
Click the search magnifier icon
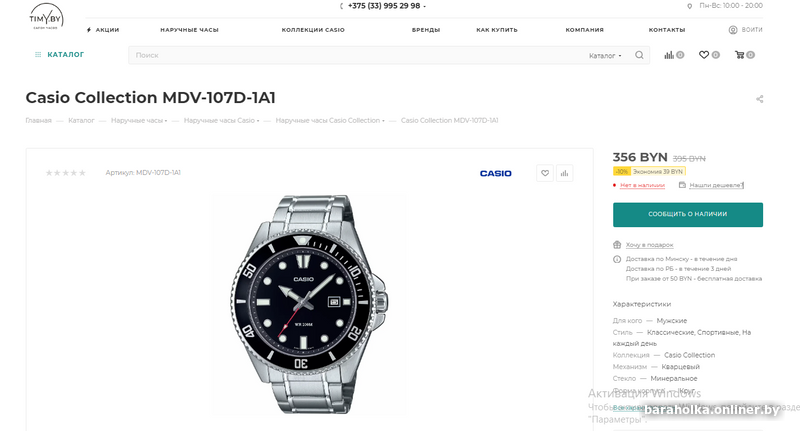coord(640,55)
